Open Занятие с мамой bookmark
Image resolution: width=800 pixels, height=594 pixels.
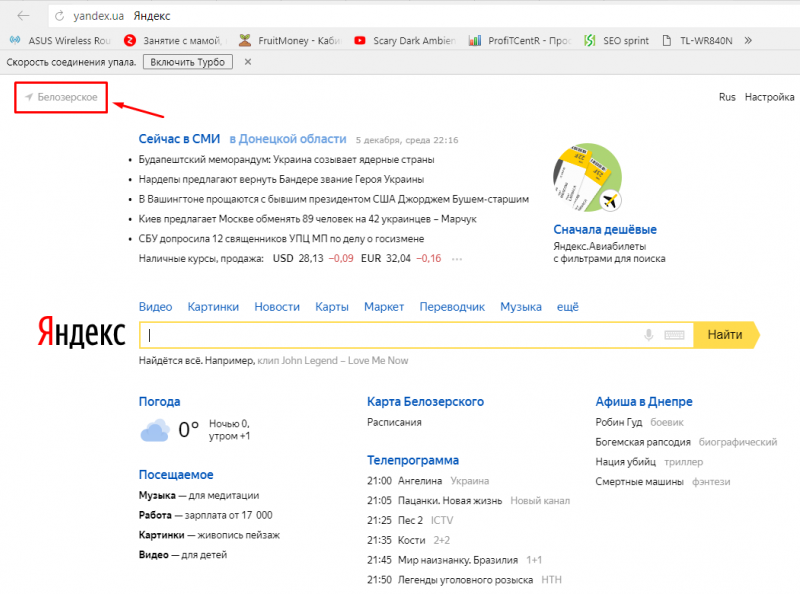[x=173, y=41]
